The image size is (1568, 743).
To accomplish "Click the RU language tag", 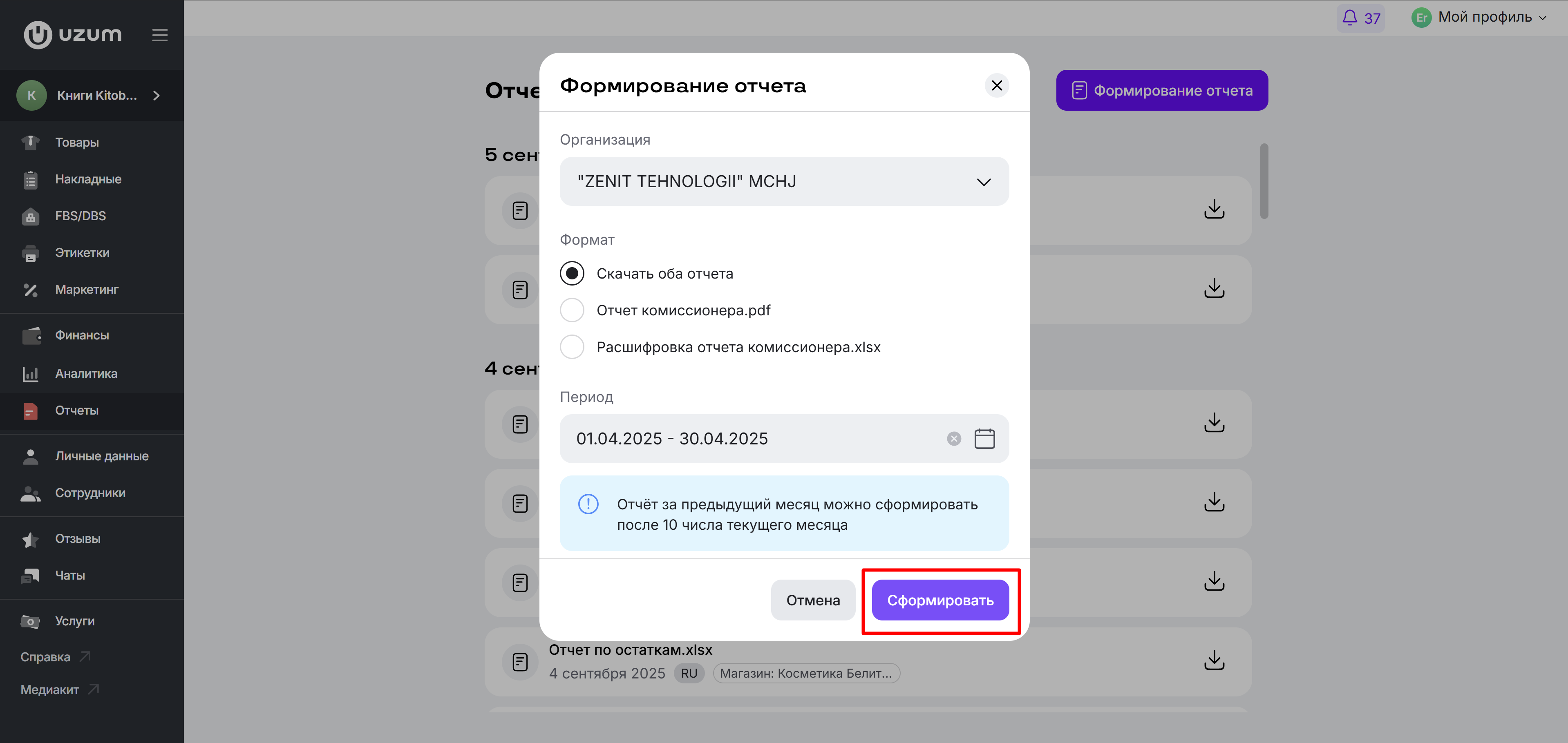I will click(x=689, y=674).
